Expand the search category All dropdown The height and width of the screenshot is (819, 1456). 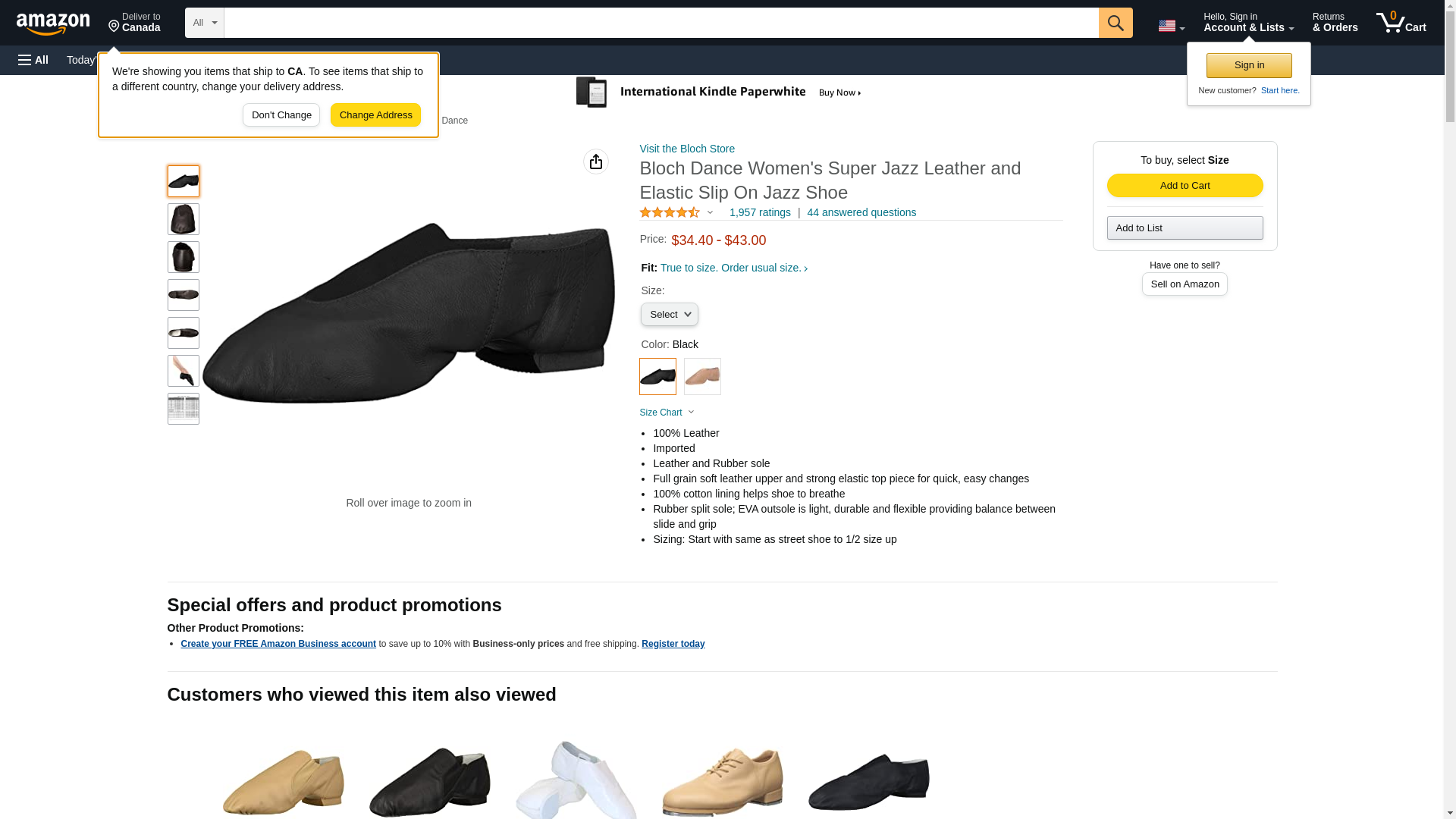pos(205,23)
